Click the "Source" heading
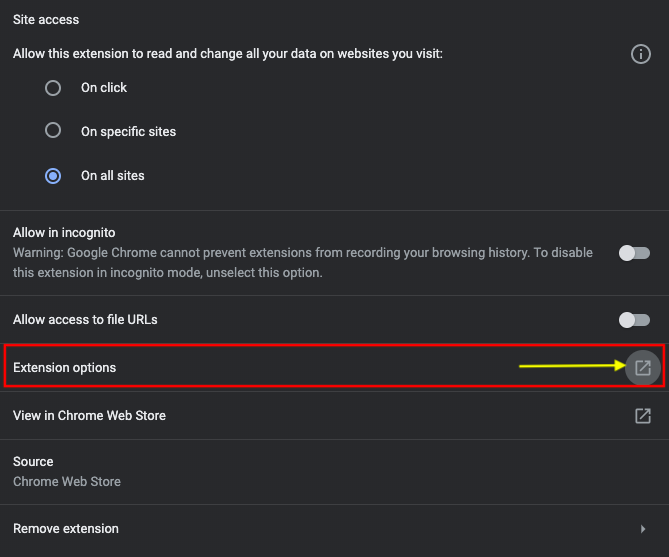Screen dimensions: 669x557 coord(33,462)
